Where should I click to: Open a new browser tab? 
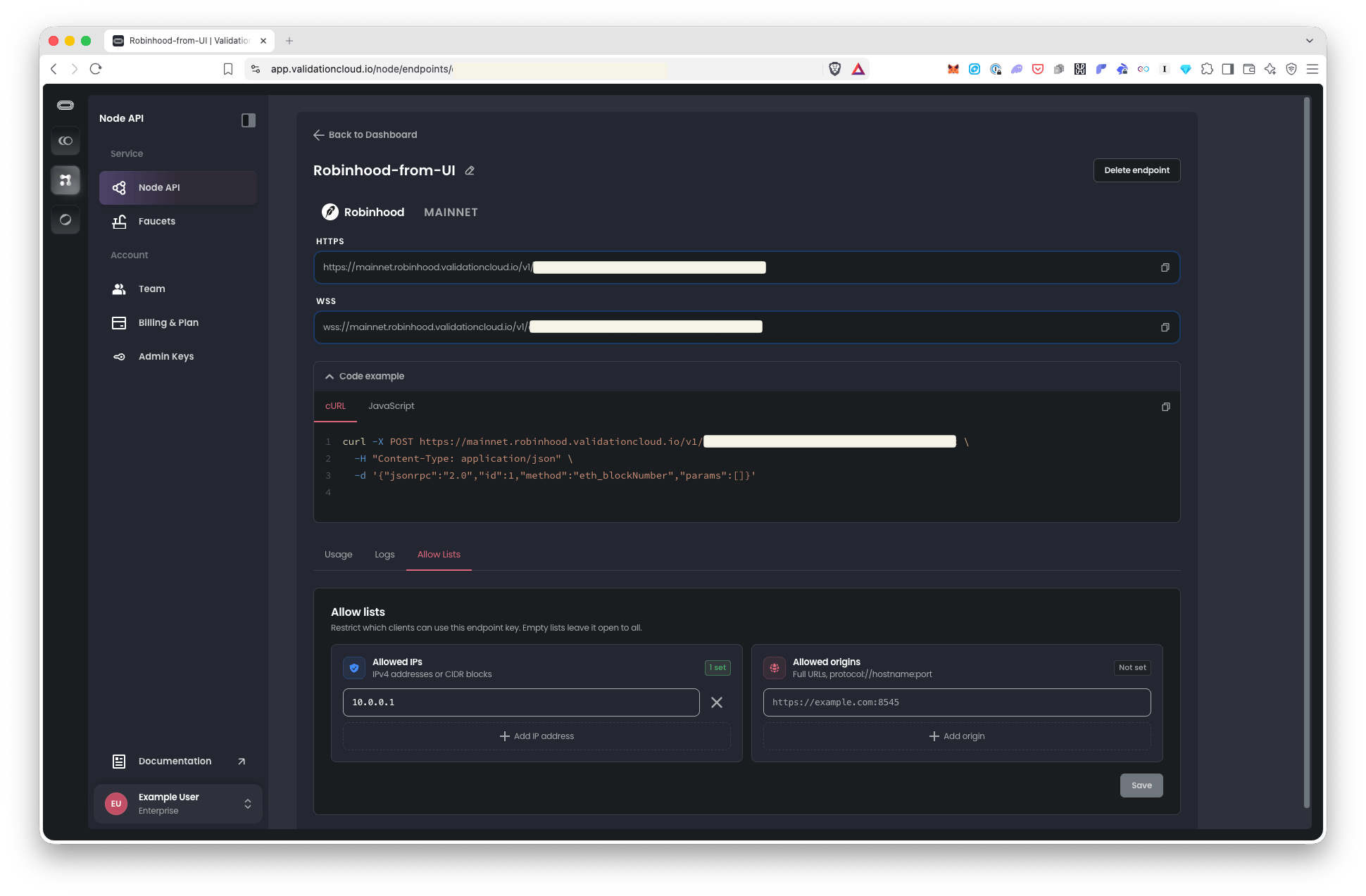click(x=289, y=41)
